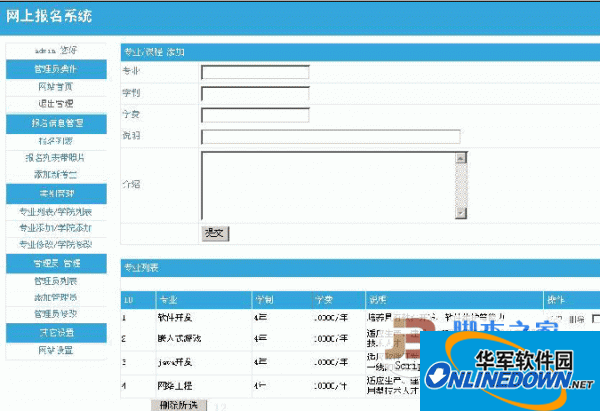Click the 介绍 textarea scroll-down arrow
The height and width of the screenshot is (411, 600).
461,213
